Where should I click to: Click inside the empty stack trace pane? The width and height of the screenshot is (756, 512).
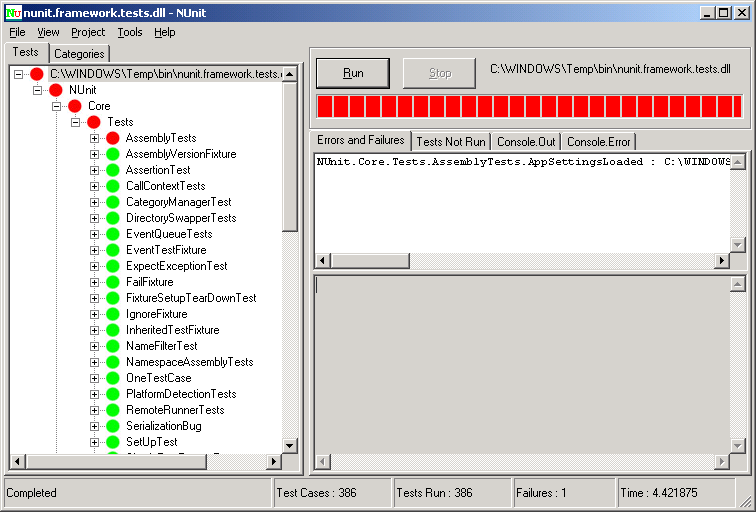[x=522, y=365]
